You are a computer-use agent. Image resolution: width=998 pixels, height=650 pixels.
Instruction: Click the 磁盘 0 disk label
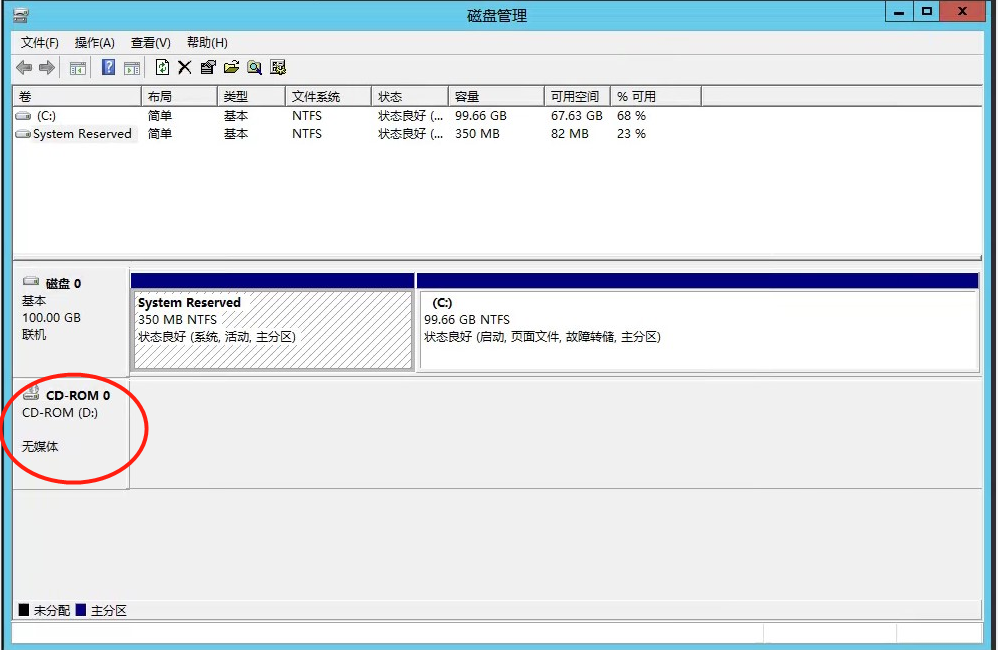tap(64, 283)
